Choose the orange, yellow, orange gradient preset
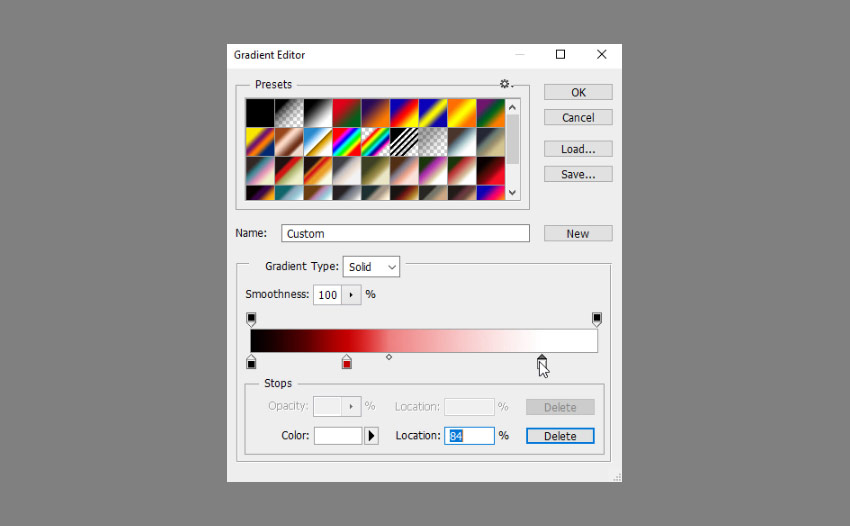Viewport: 850px width, 526px height. coord(462,113)
